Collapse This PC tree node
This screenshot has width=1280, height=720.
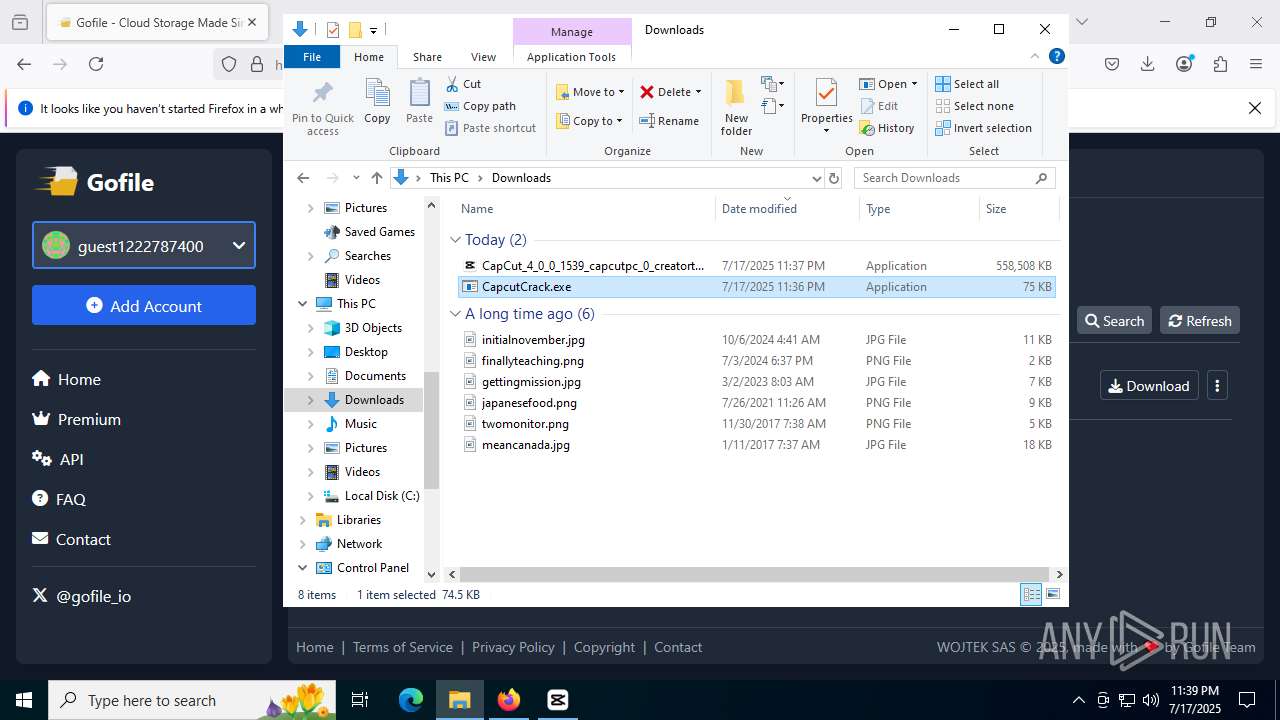[303, 304]
